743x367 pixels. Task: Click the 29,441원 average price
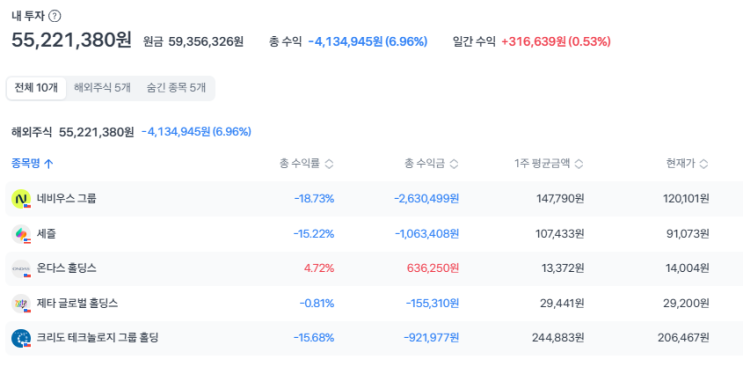562,303
